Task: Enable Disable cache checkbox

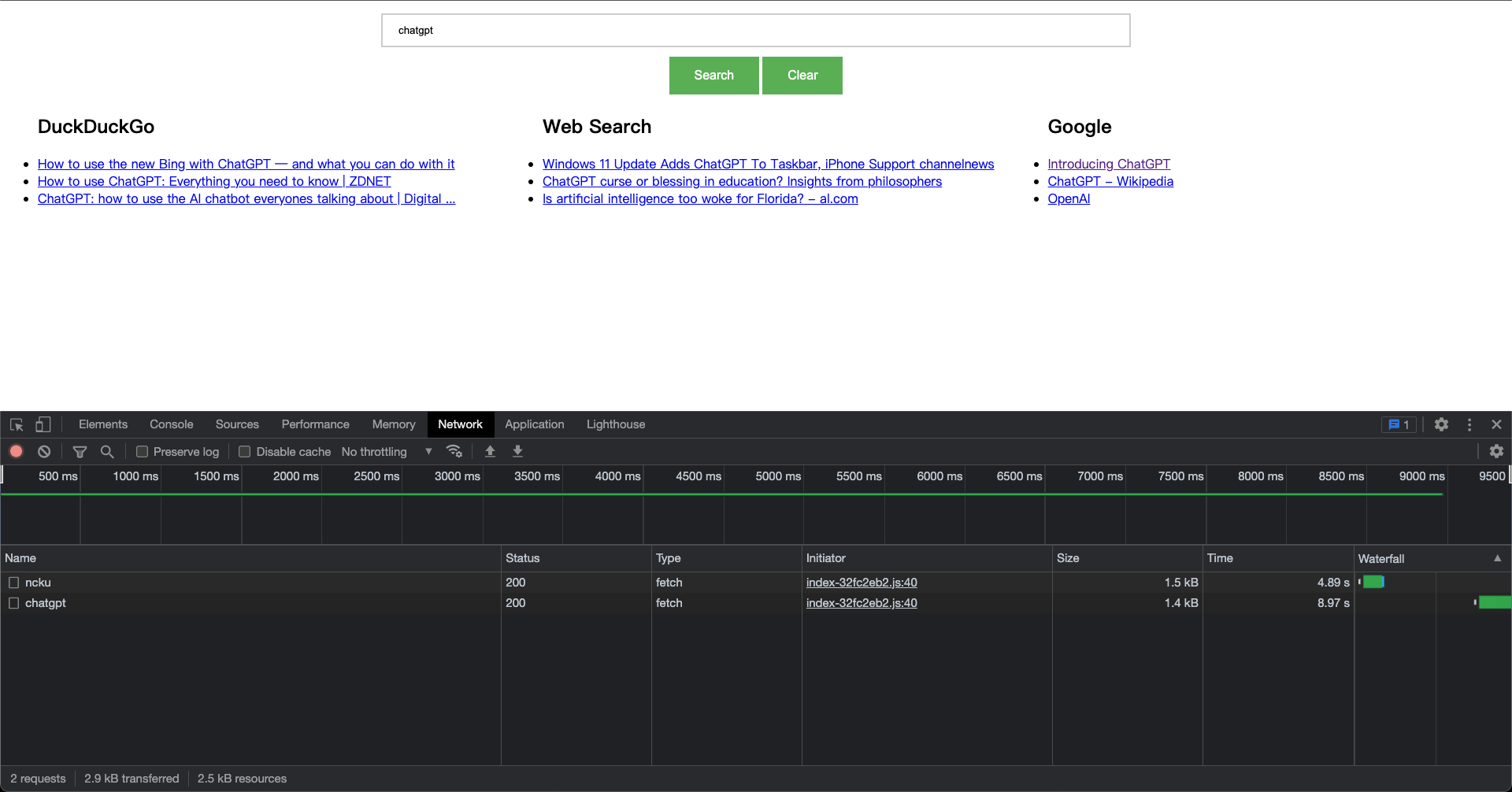Action: point(244,451)
